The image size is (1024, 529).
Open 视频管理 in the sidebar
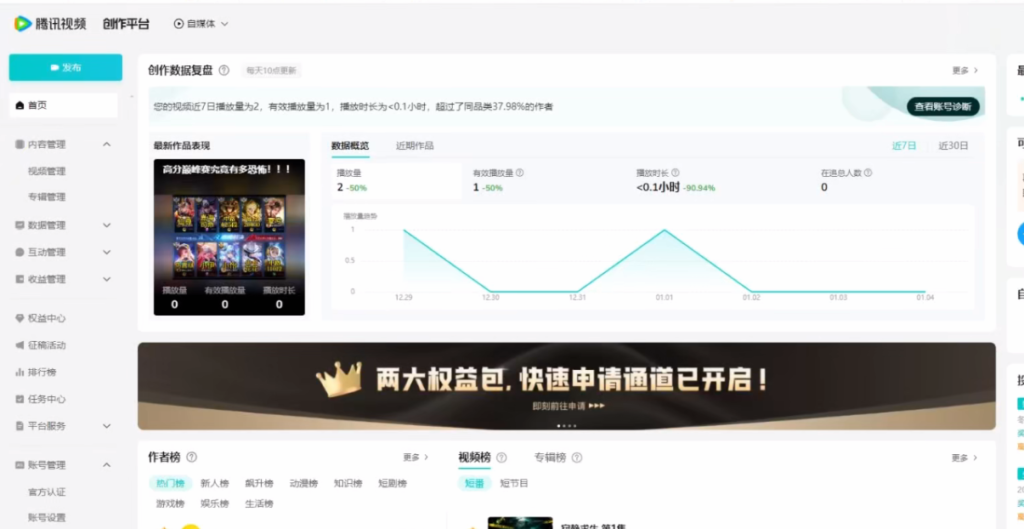pyautogui.click(x=46, y=172)
